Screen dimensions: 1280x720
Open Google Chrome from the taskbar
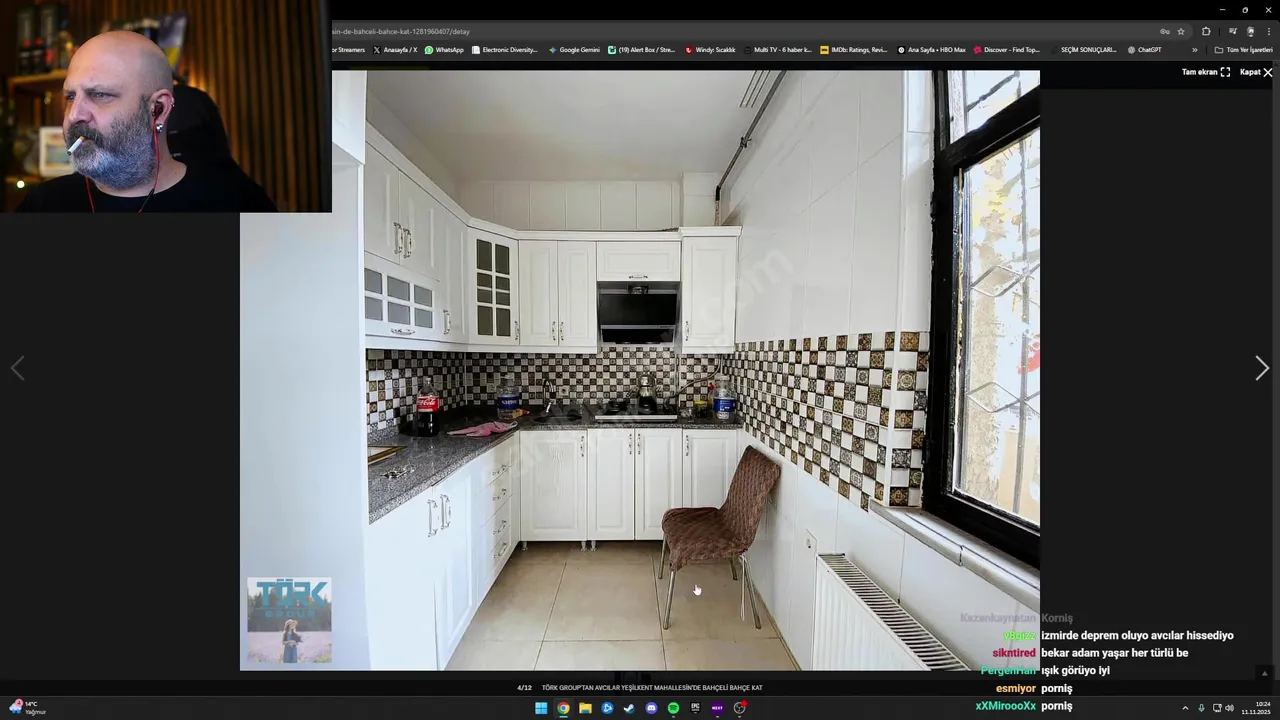point(563,708)
